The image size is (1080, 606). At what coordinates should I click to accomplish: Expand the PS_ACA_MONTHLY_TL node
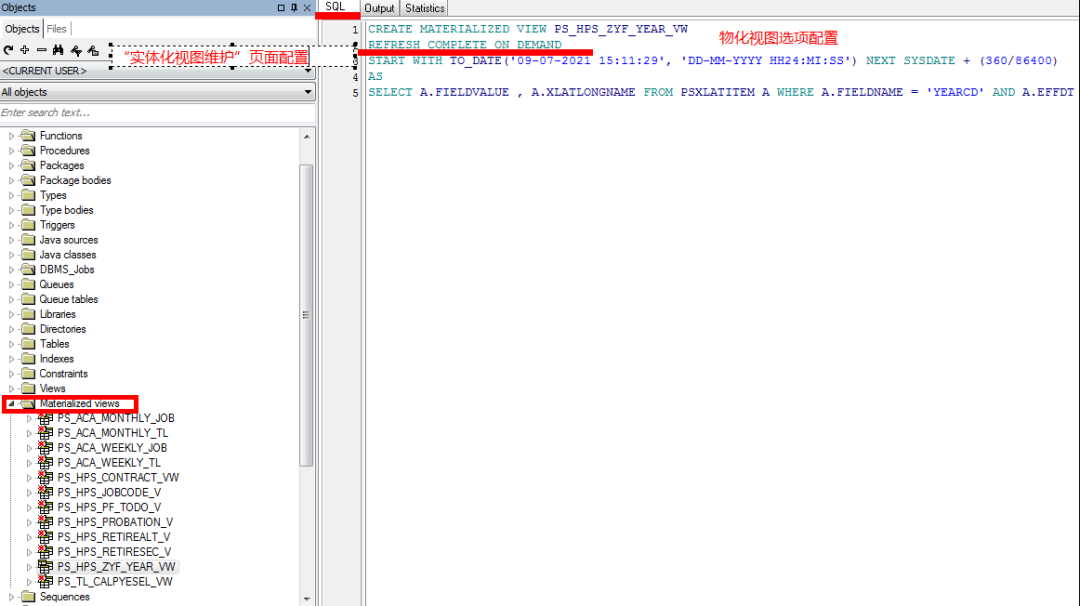click(29, 433)
